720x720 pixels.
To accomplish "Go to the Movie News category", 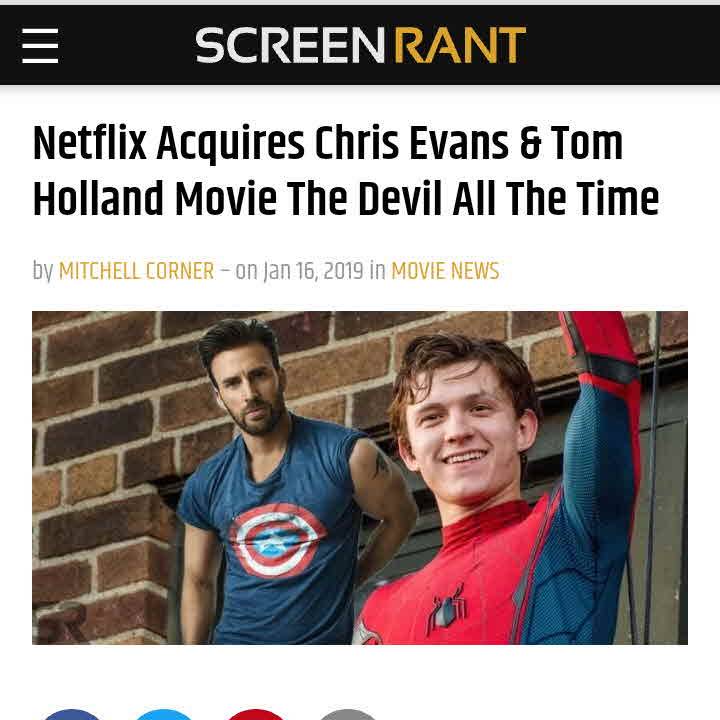I will [x=445, y=271].
